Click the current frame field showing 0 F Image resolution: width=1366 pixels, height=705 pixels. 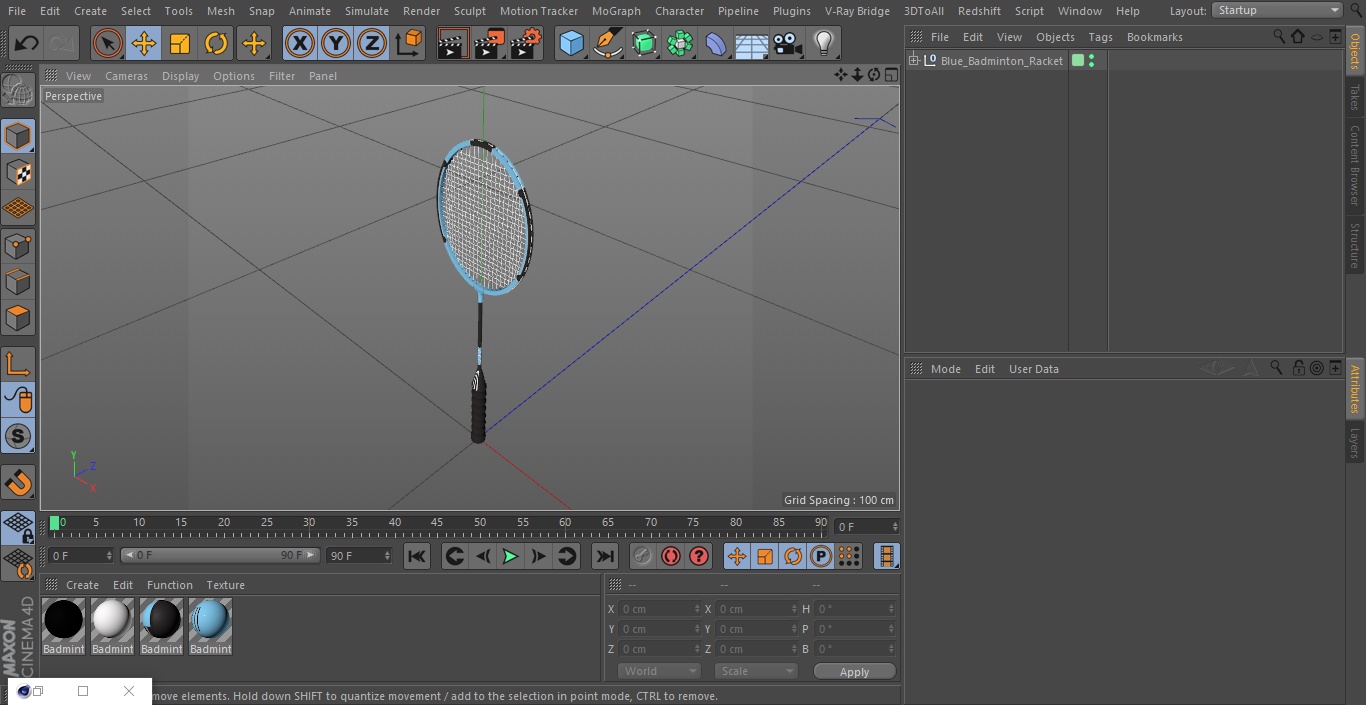click(x=867, y=527)
